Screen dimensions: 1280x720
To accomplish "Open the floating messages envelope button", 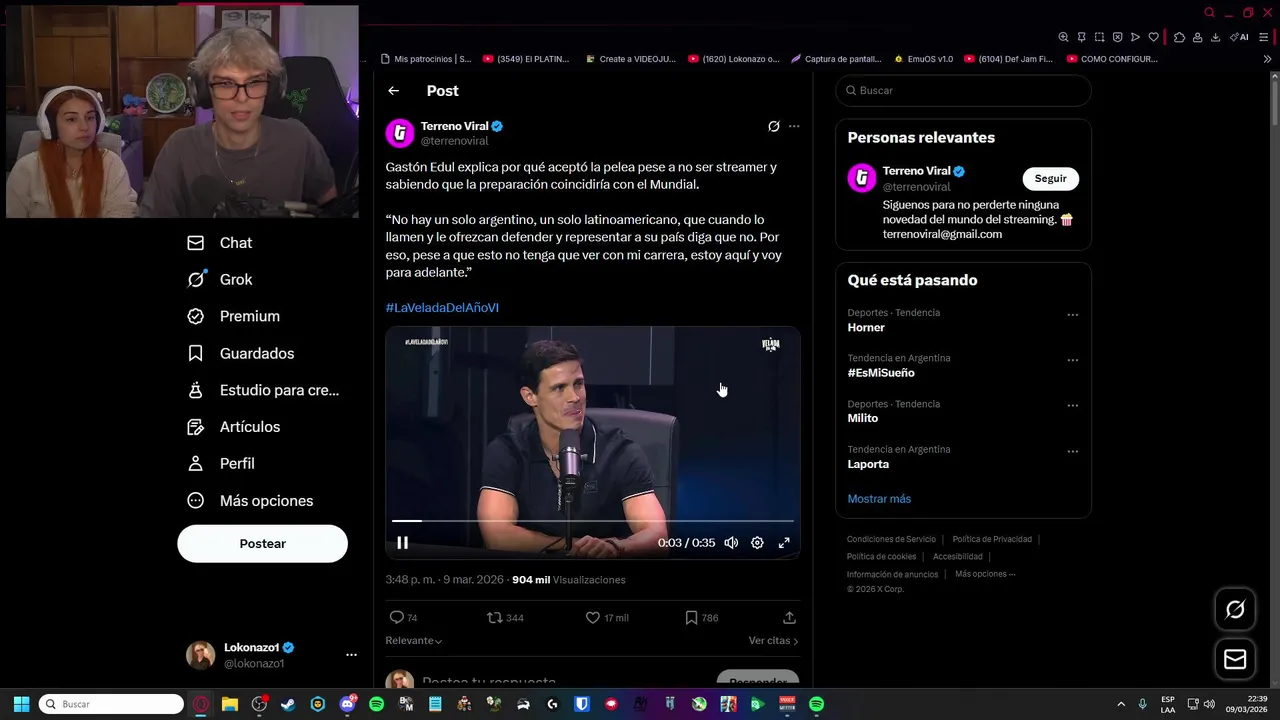I will [1235, 660].
